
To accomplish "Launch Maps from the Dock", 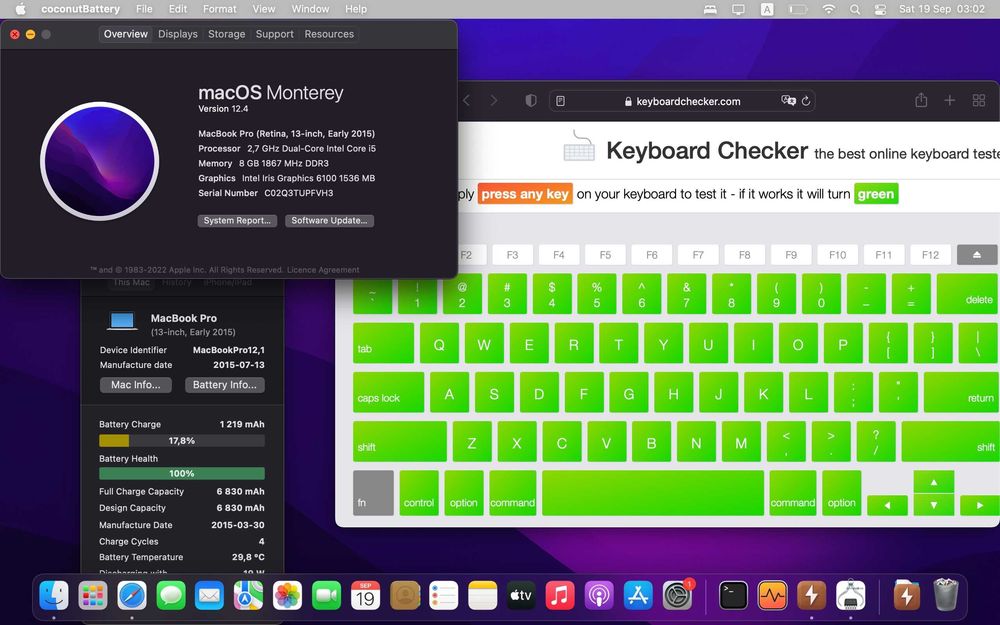I will click(x=249, y=596).
